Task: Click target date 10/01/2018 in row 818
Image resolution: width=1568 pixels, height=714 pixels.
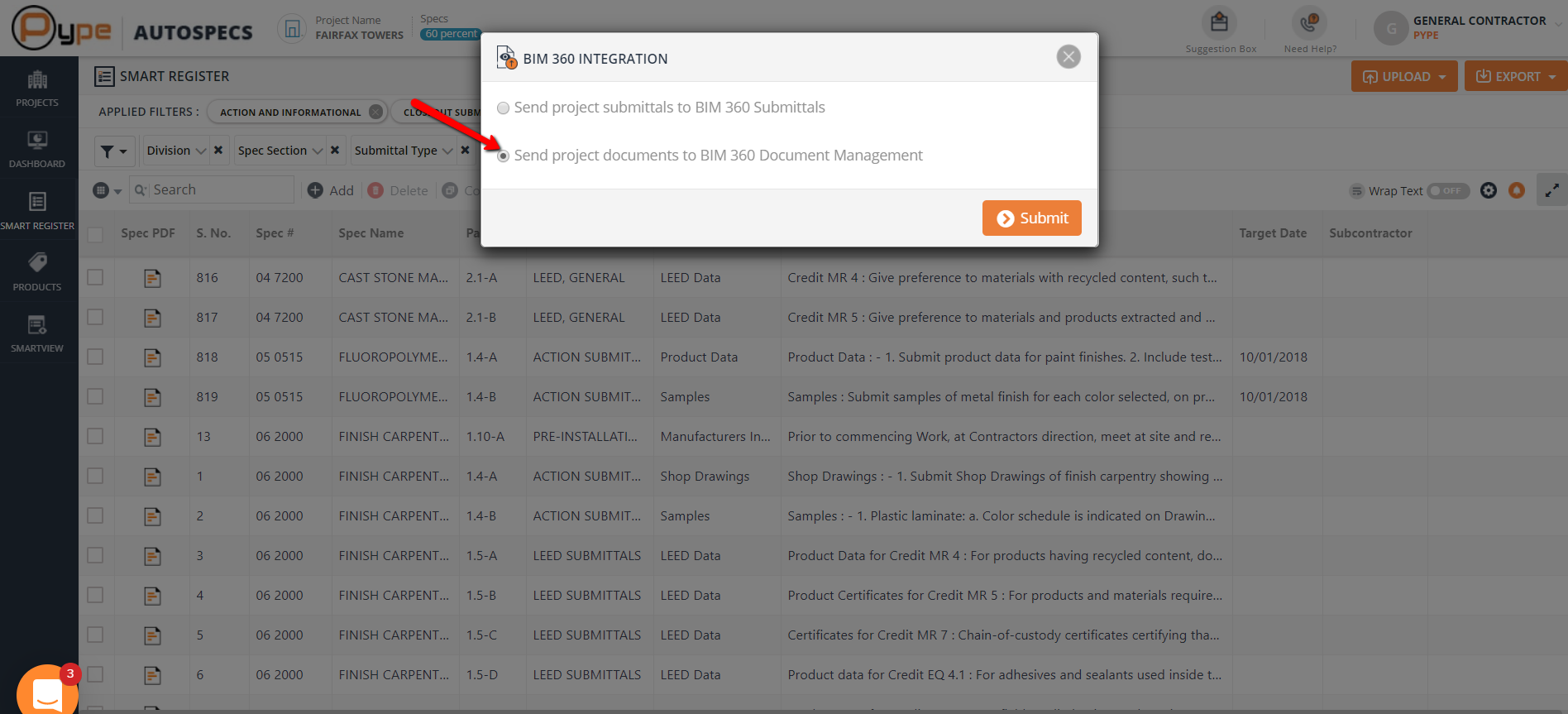Action: click(1274, 357)
